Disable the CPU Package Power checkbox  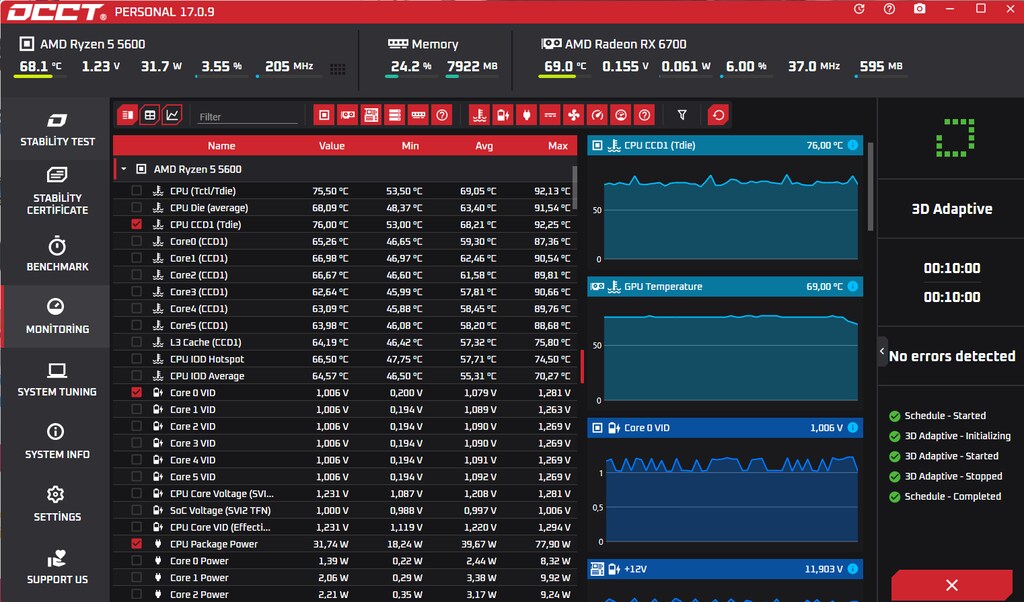coord(136,543)
